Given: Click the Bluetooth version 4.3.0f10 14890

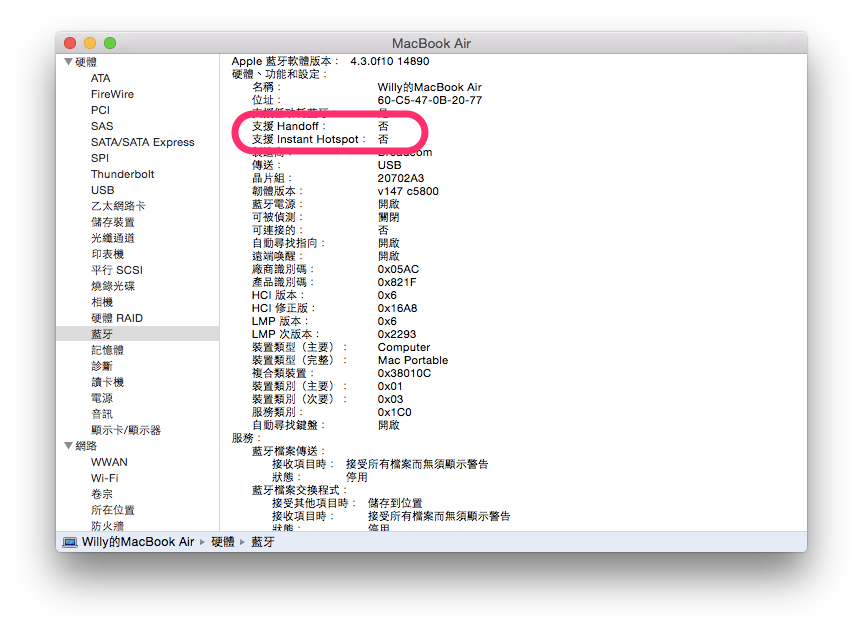Looking at the screenshot, I should tap(390, 61).
